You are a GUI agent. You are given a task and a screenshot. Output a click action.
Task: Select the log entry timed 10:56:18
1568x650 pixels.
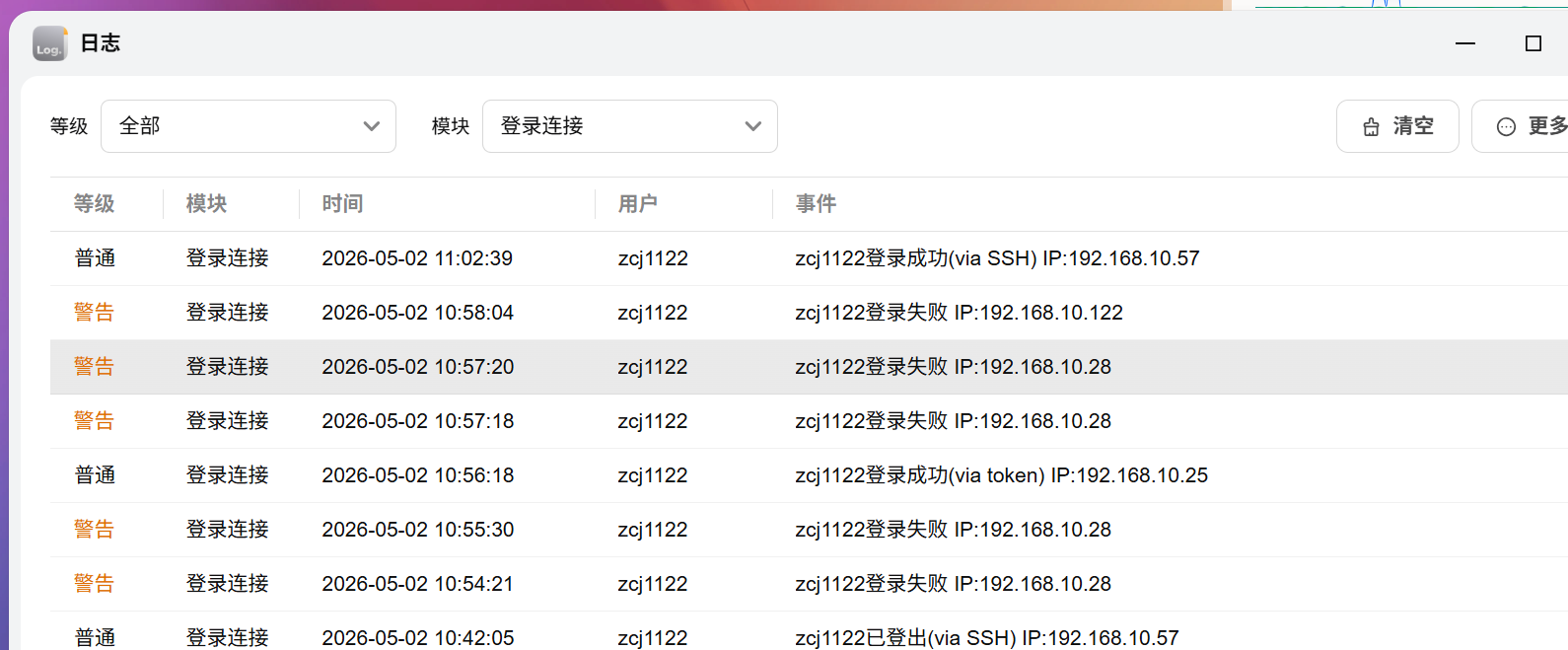point(809,475)
